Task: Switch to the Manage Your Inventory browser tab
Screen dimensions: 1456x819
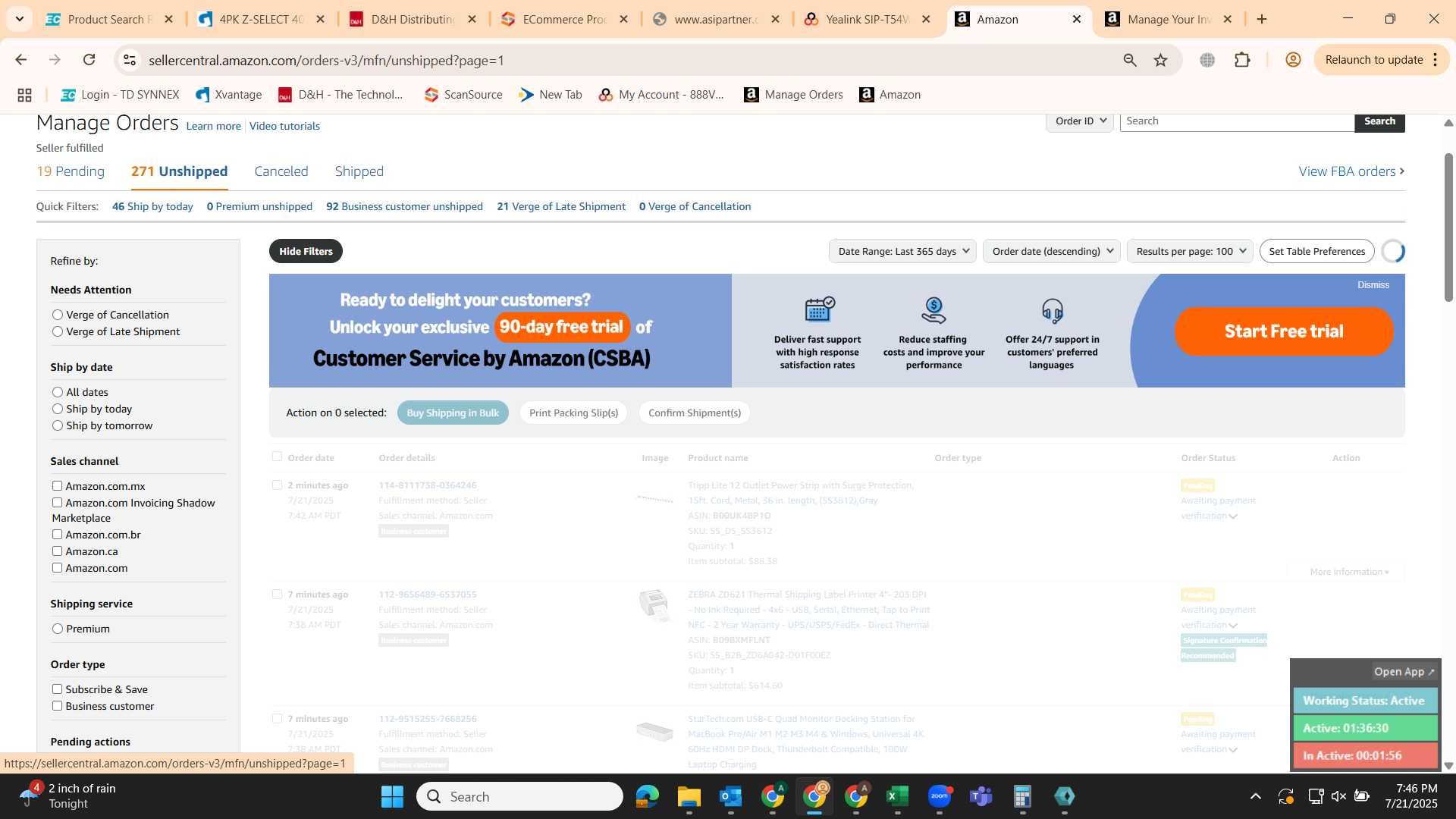Action: click(1169, 19)
